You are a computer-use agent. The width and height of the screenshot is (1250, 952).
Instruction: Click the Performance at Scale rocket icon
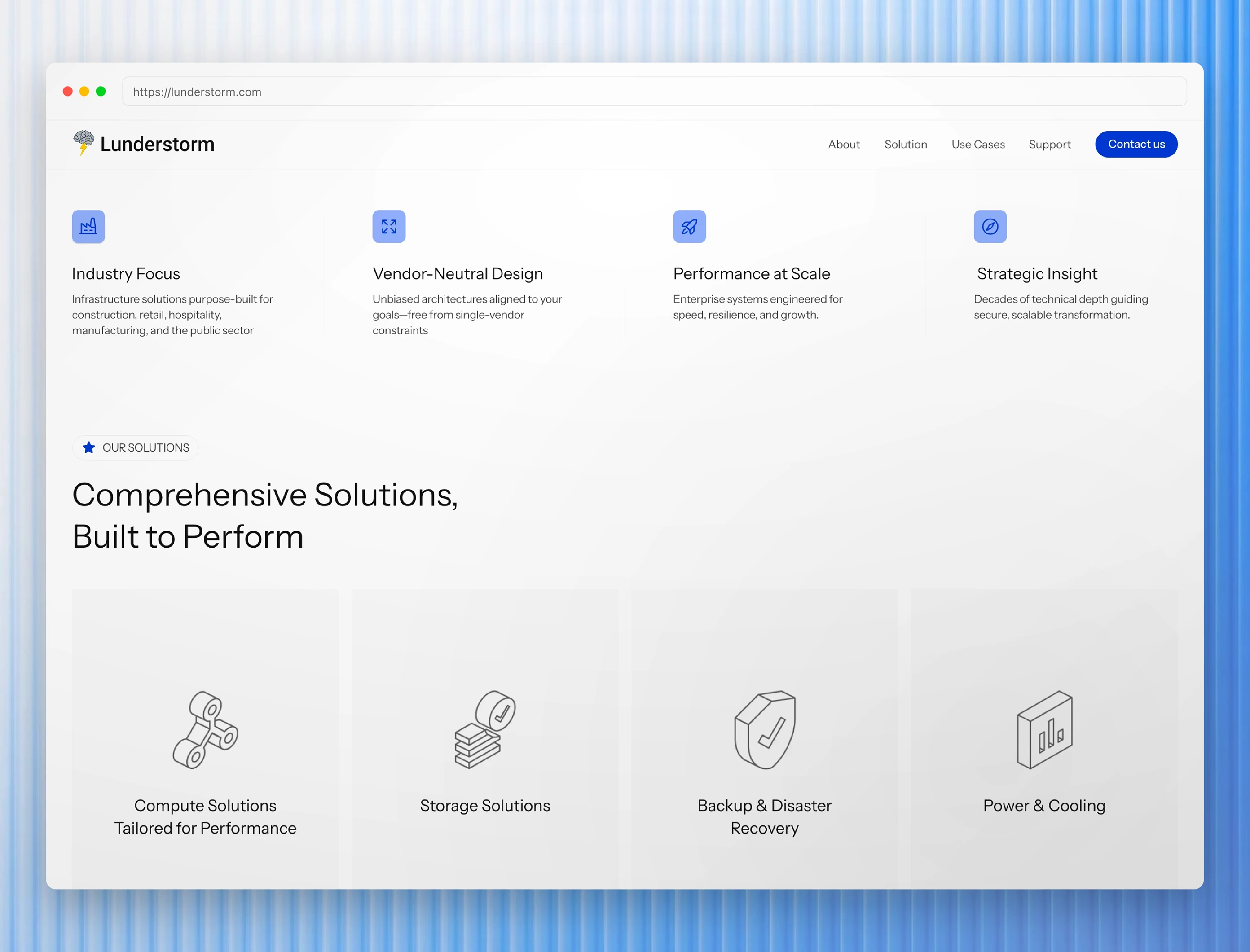click(689, 227)
